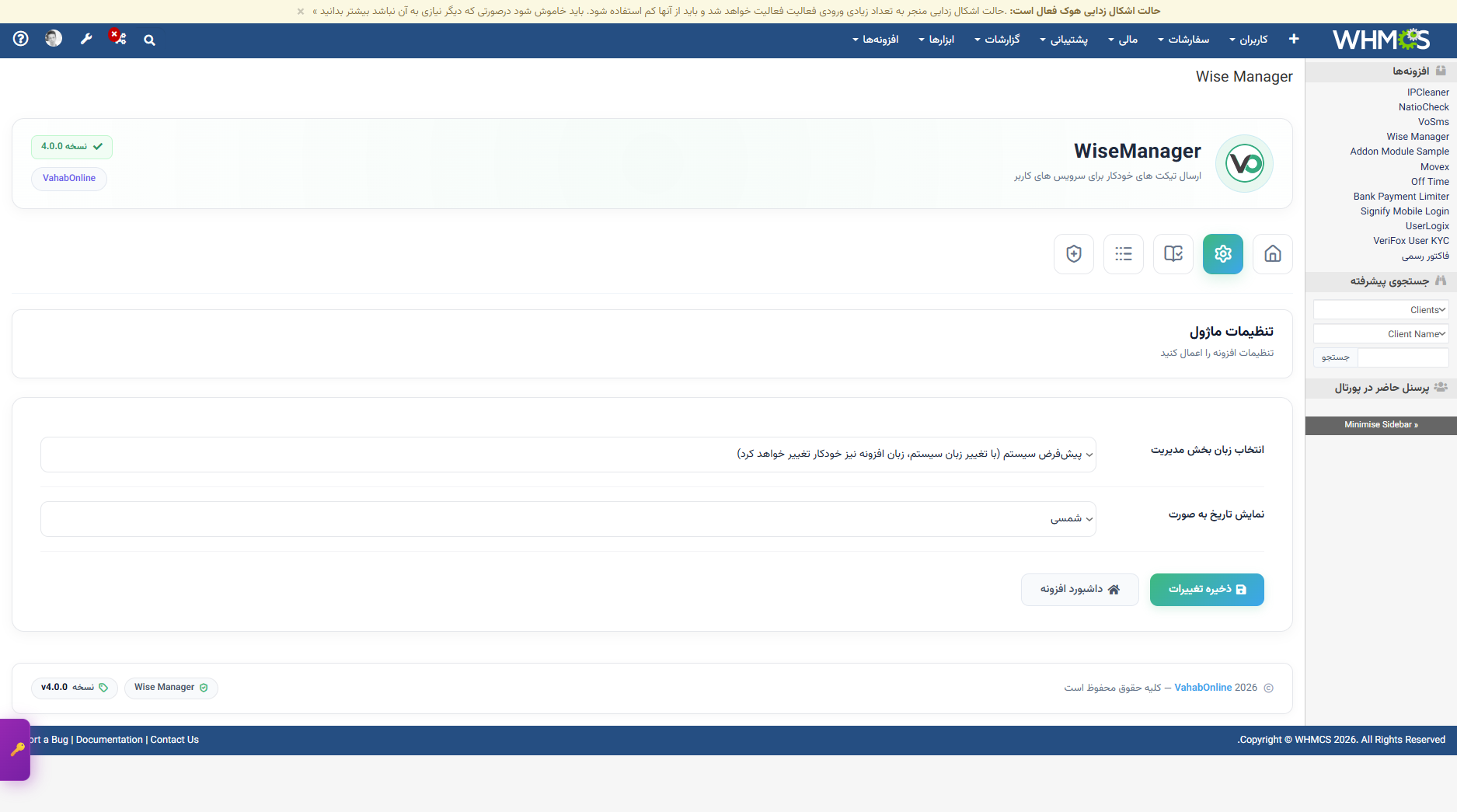
Task: Open the search magnifier icon
Action: click(149, 40)
